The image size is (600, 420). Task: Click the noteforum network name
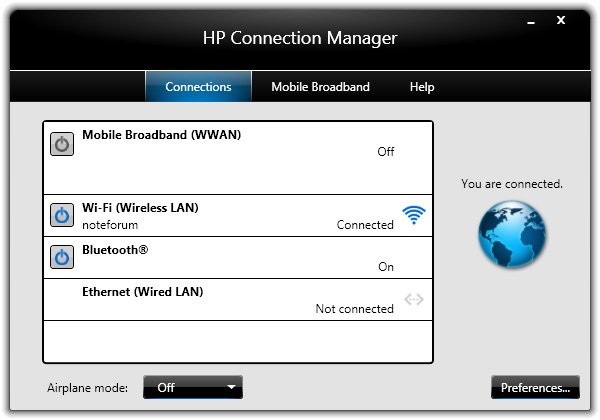[x=110, y=225]
